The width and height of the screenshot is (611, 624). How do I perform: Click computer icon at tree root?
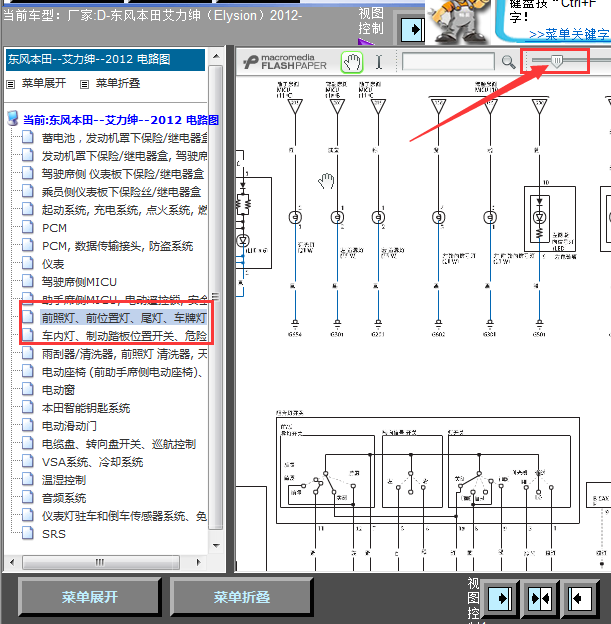(x=13, y=118)
